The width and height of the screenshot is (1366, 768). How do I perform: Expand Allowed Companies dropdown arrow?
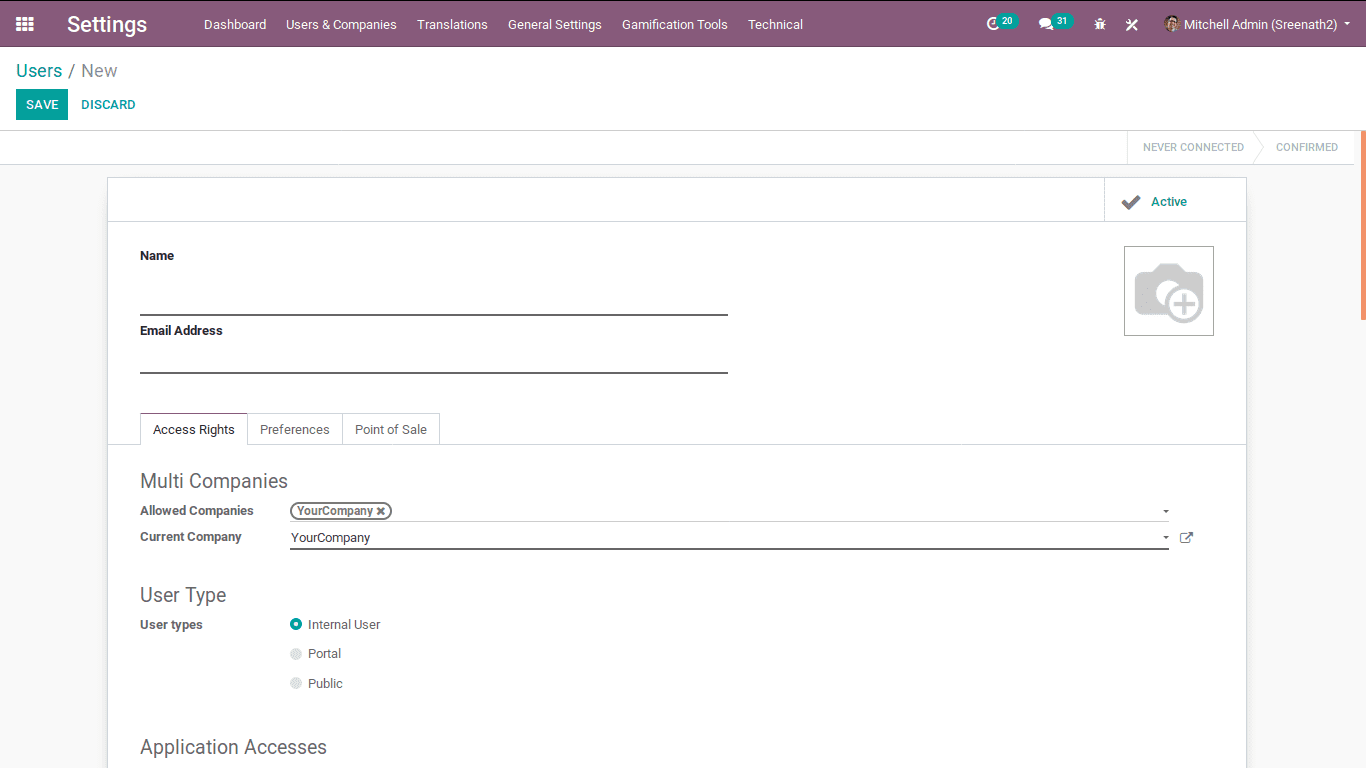pyautogui.click(x=1165, y=511)
